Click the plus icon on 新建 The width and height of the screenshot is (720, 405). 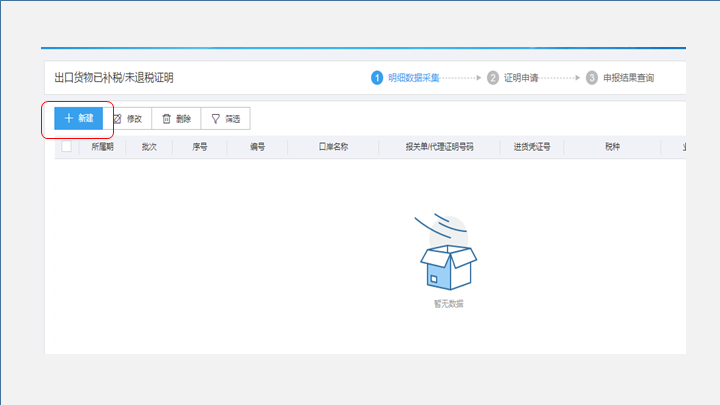coord(69,118)
